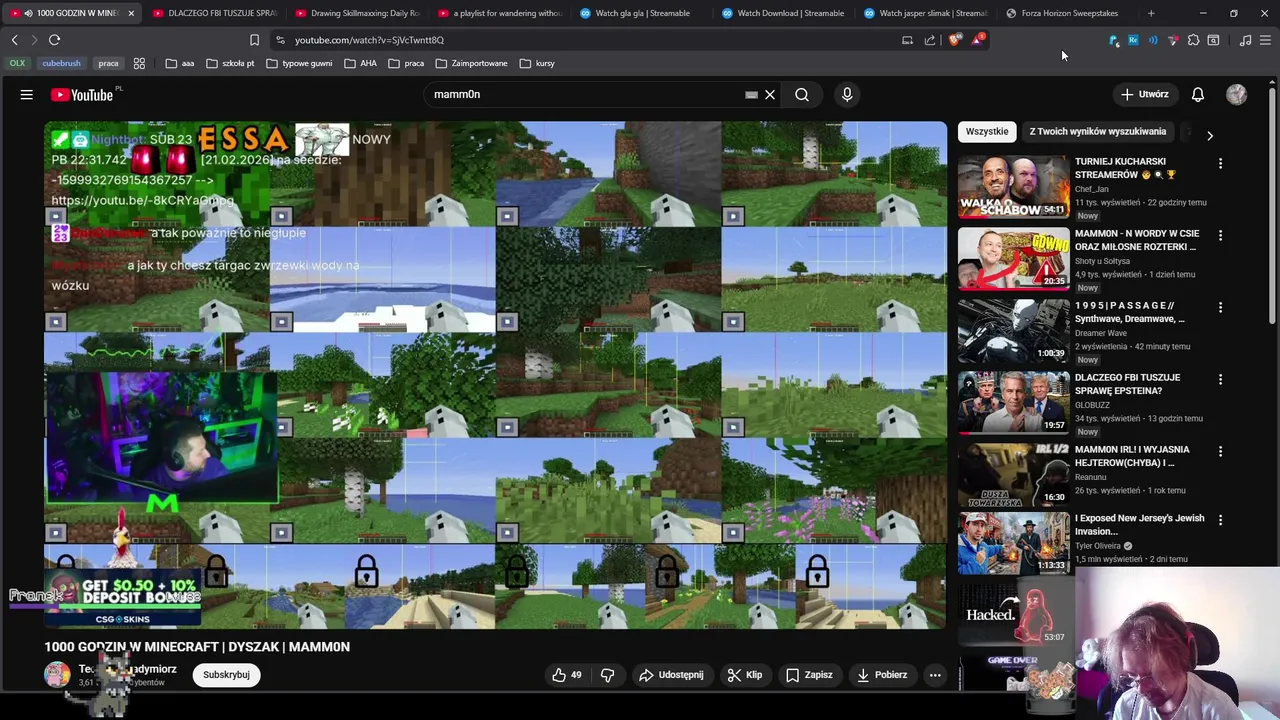Show more filter chips with right arrow
The height and width of the screenshot is (720, 1280).
pyautogui.click(x=1209, y=135)
